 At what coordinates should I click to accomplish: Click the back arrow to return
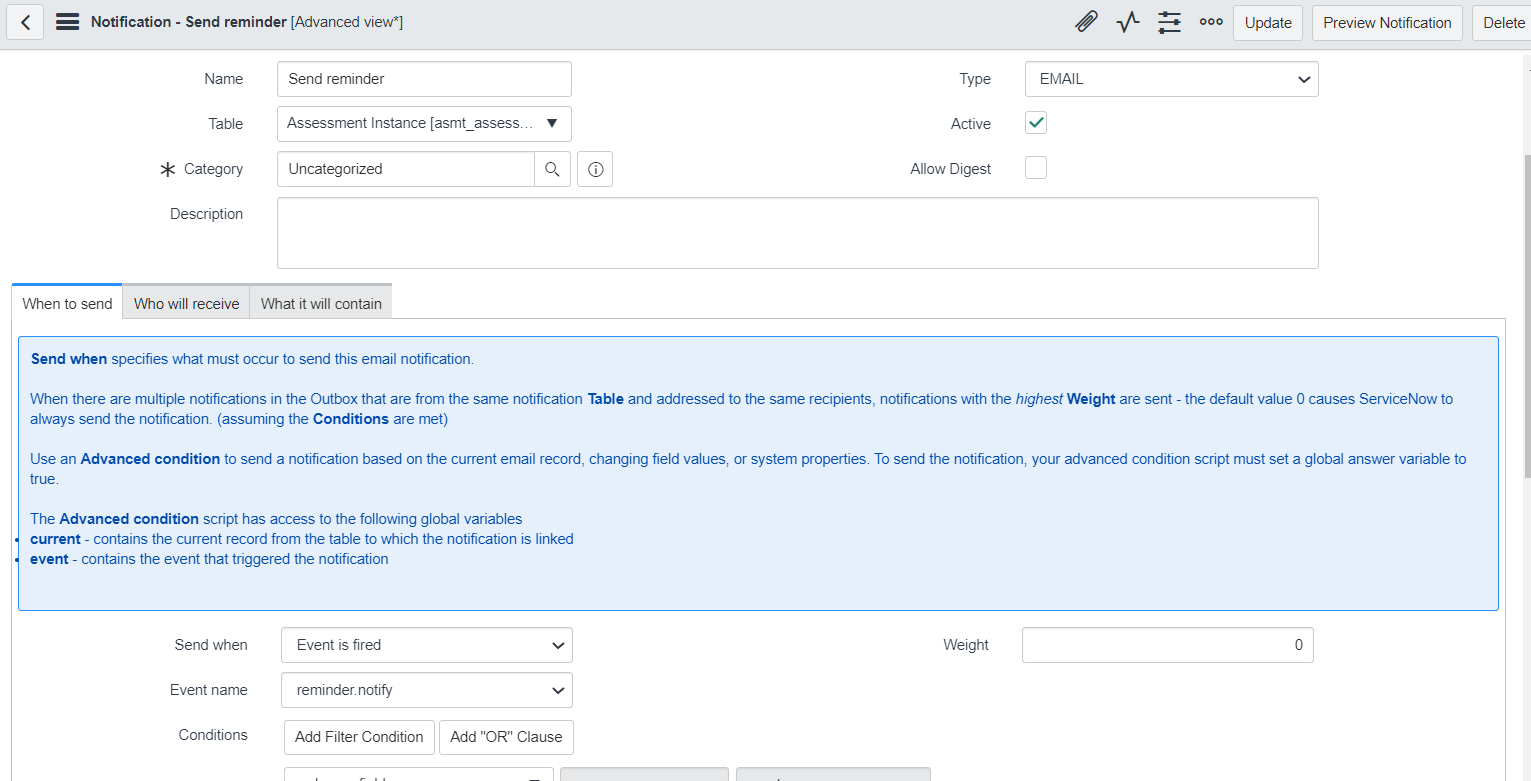(x=24, y=21)
